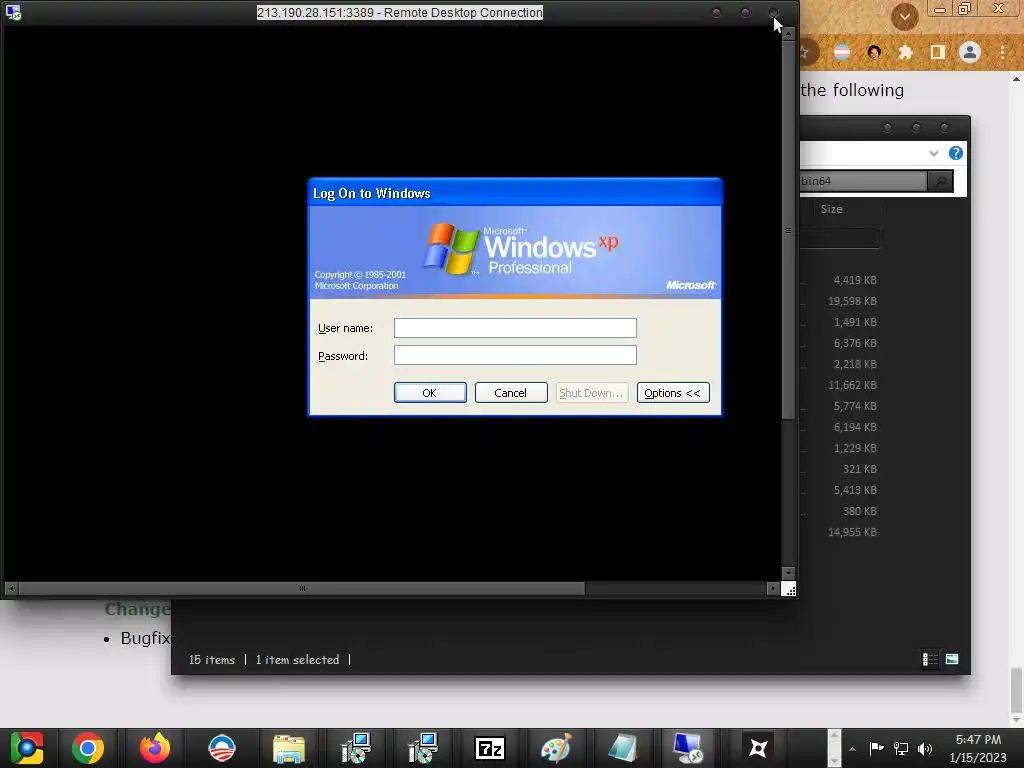
Task: Bookmark this page with the star icon
Action: click(x=805, y=52)
